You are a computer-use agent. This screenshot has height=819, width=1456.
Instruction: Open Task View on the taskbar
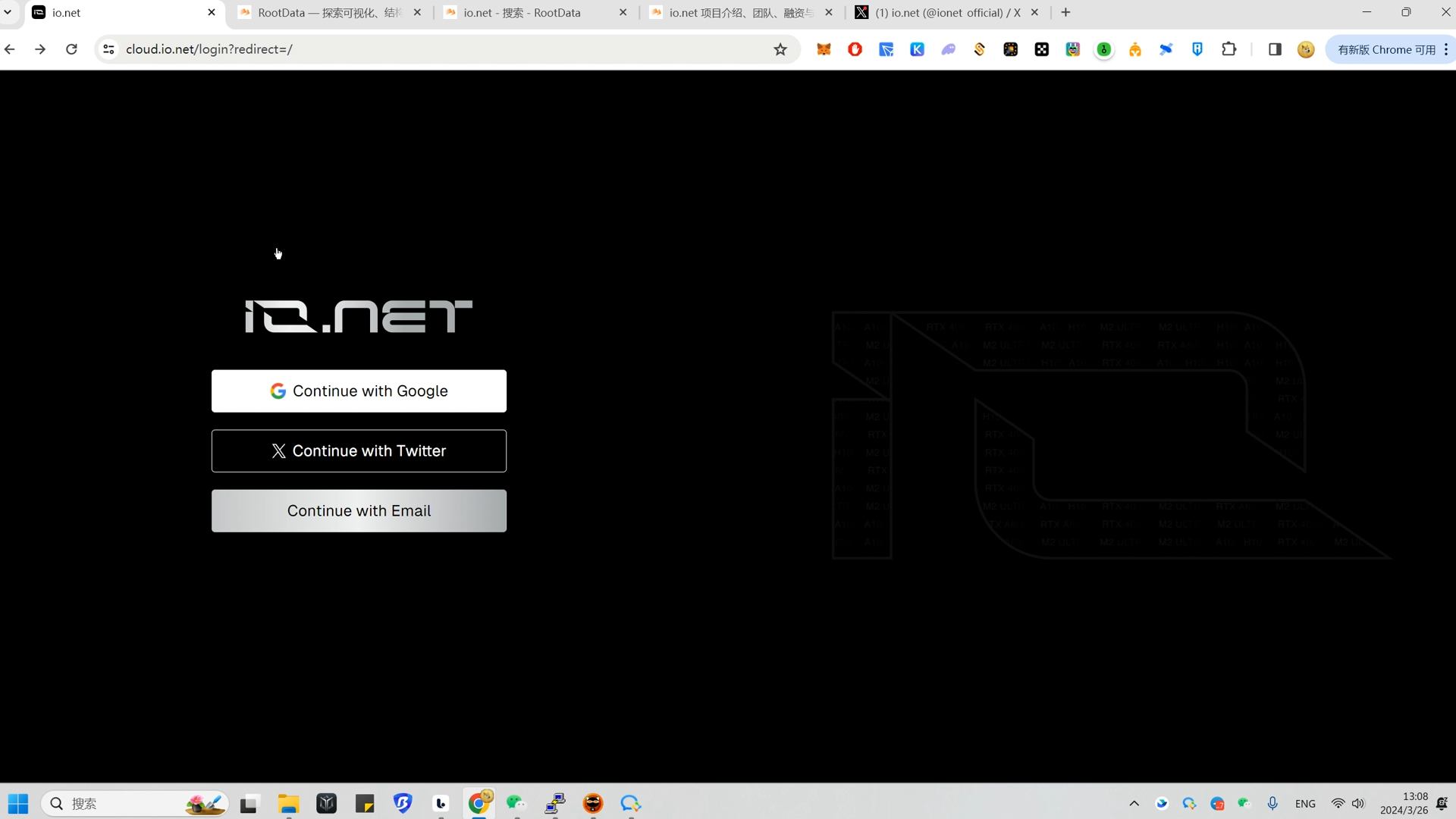pyautogui.click(x=249, y=804)
